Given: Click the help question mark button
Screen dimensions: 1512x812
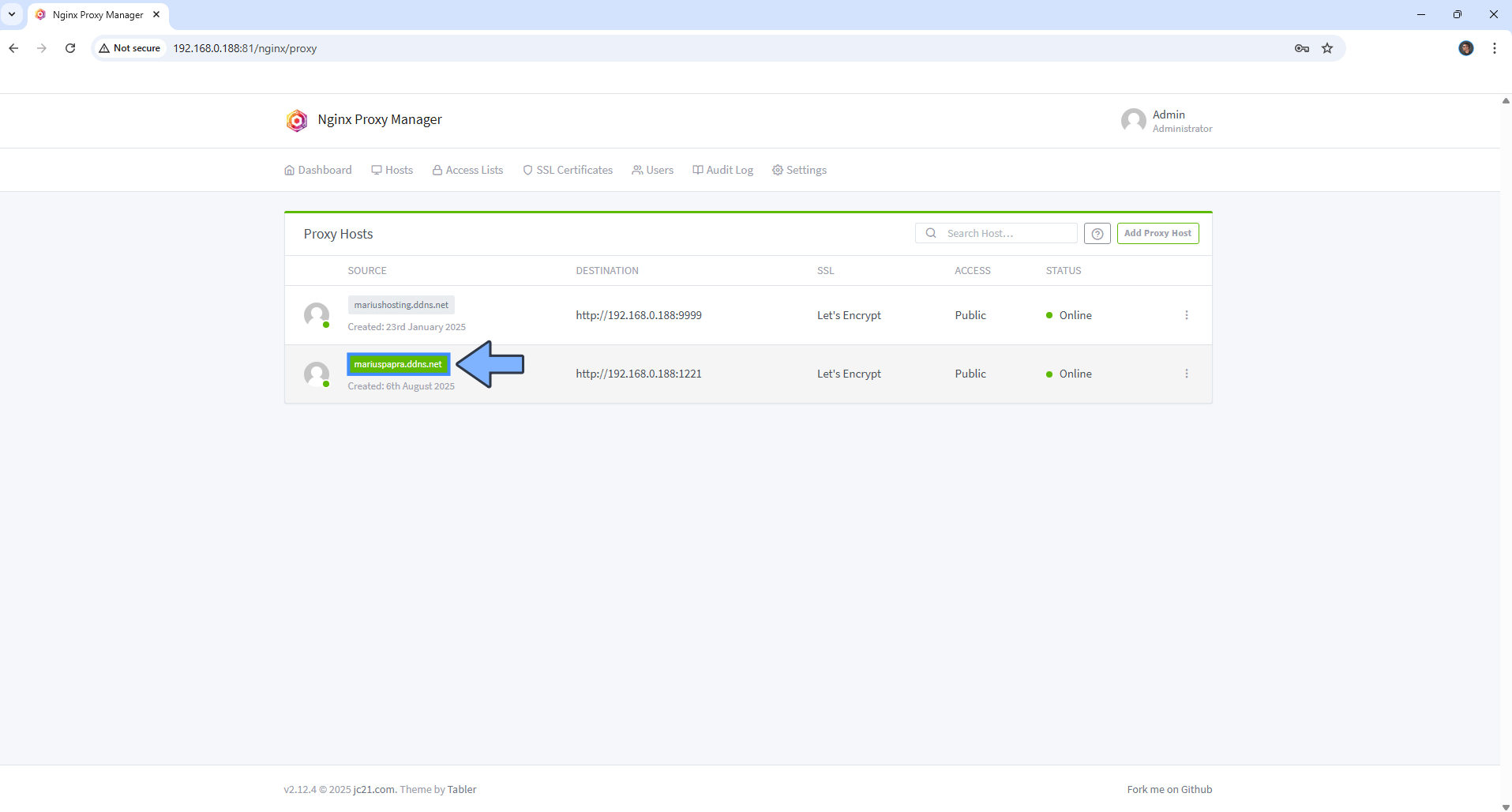Looking at the screenshot, I should [x=1097, y=233].
